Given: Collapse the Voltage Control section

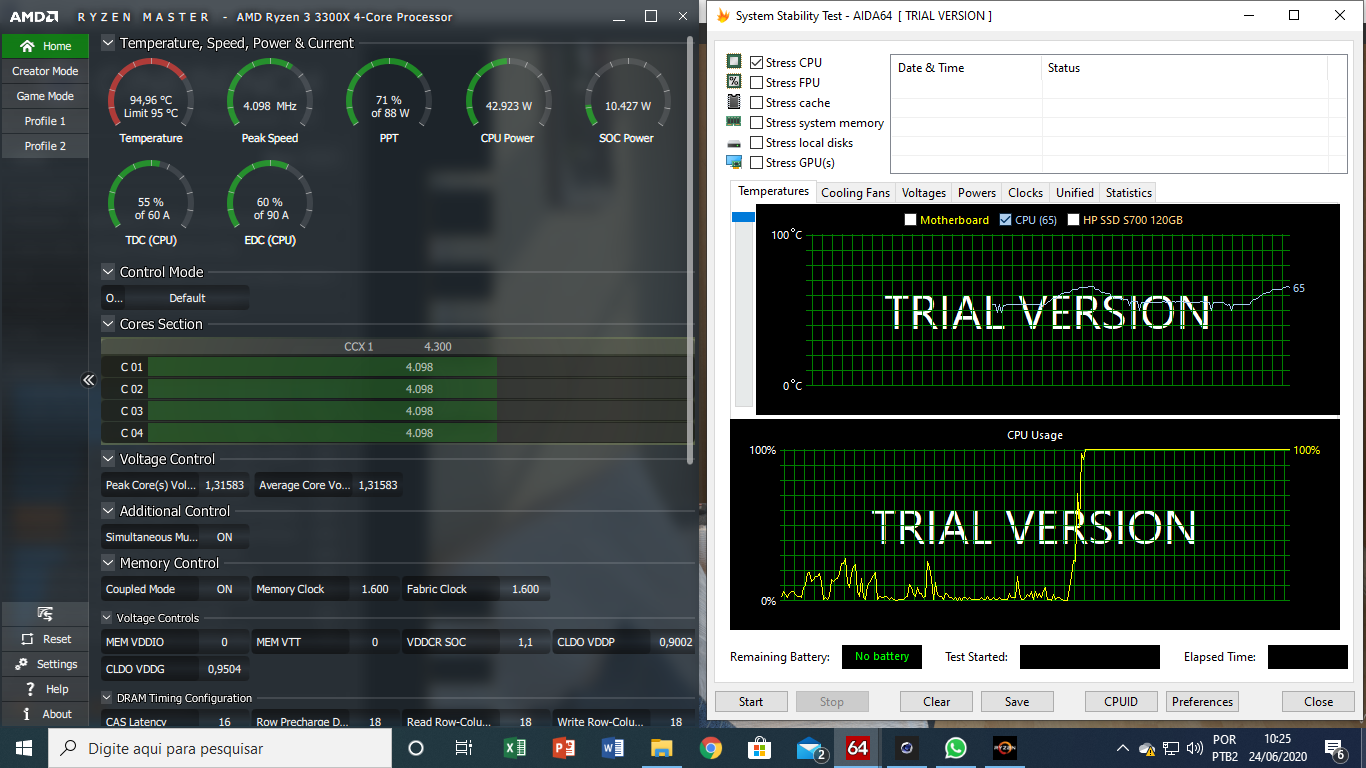Looking at the screenshot, I should tap(108, 459).
